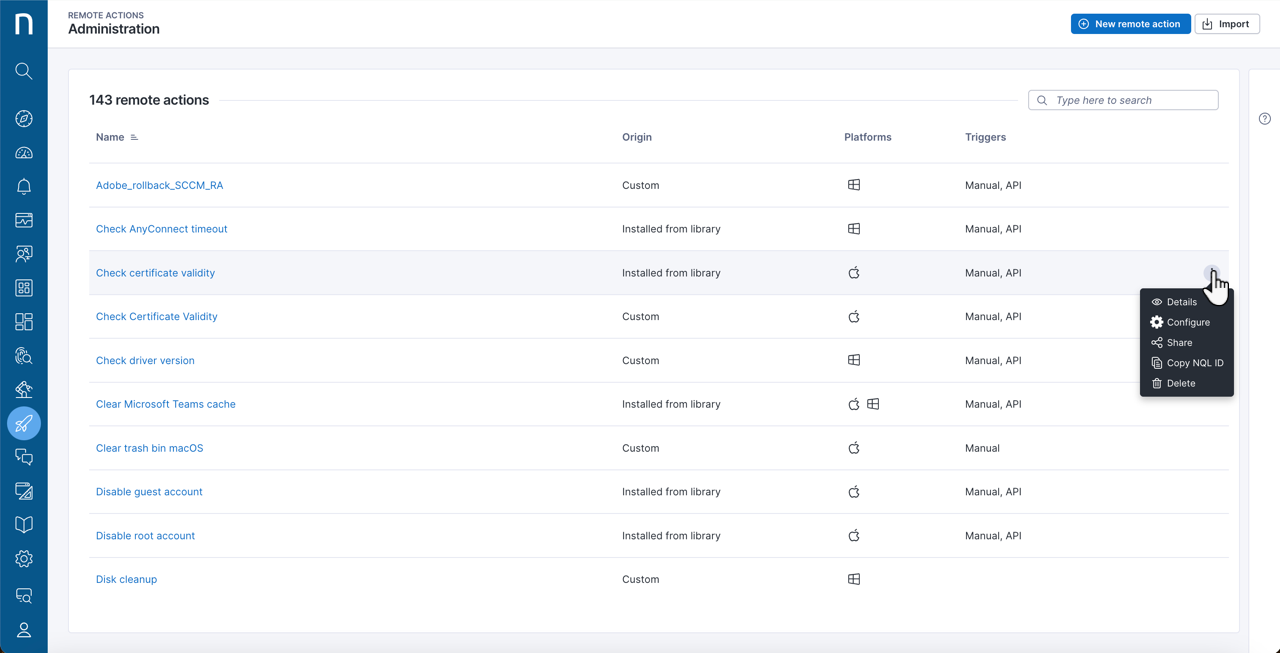Open the alerts bell icon in sidebar

tap(24, 186)
